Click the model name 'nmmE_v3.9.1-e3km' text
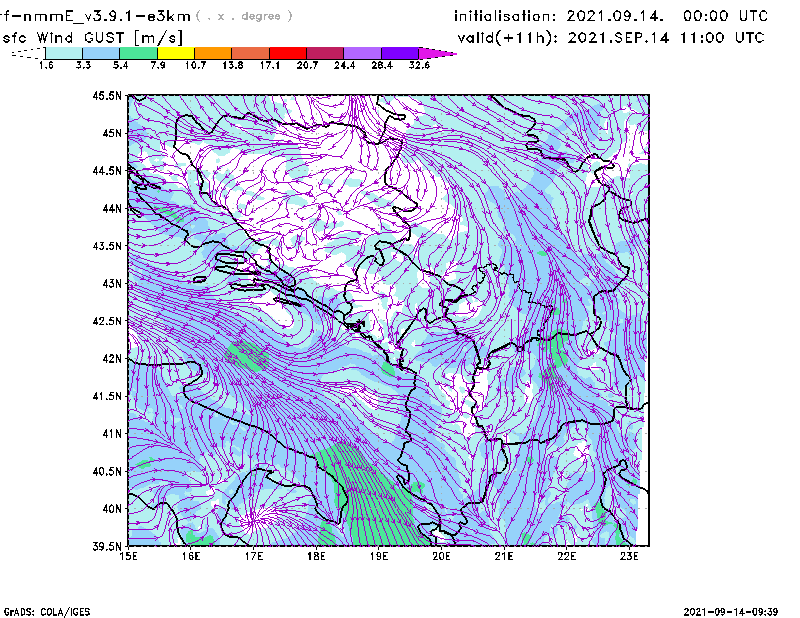This screenshot has height=618, width=800. [x=106, y=16]
